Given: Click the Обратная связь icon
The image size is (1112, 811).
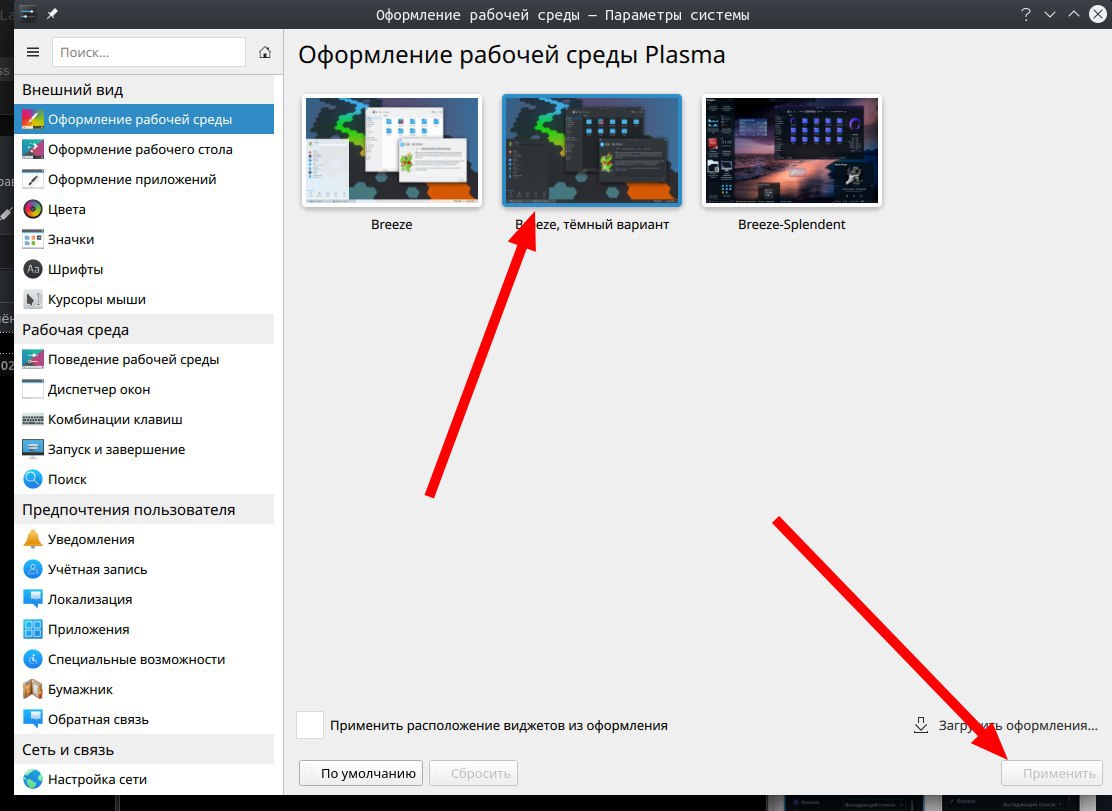Looking at the screenshot, I should click(33, 719).
